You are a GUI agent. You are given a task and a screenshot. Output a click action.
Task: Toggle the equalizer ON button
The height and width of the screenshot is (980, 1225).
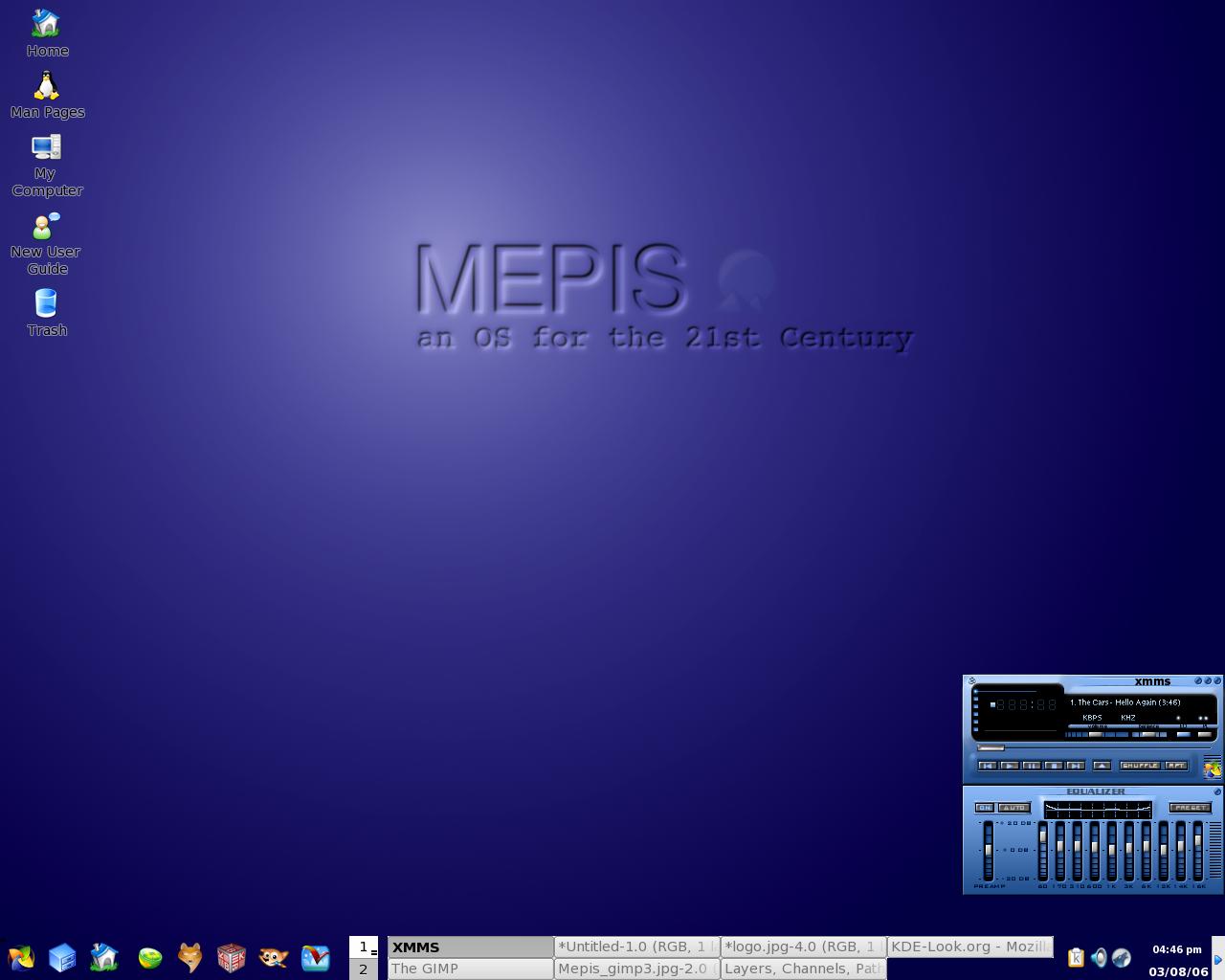point(985,808)
